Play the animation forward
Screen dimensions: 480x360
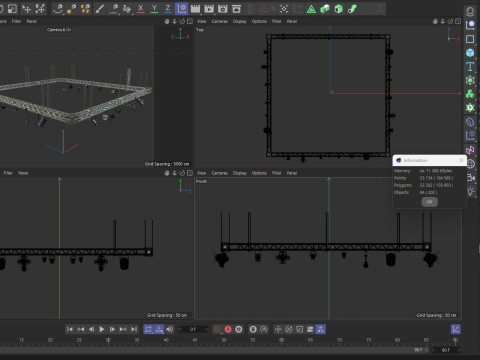tap(102, 329)
